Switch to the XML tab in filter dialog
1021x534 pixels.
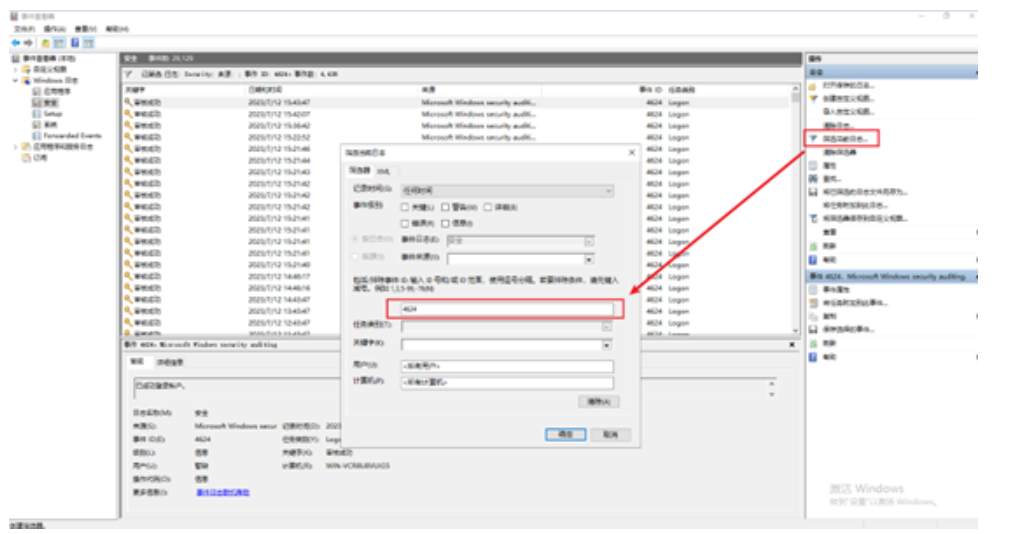[383, 172]
